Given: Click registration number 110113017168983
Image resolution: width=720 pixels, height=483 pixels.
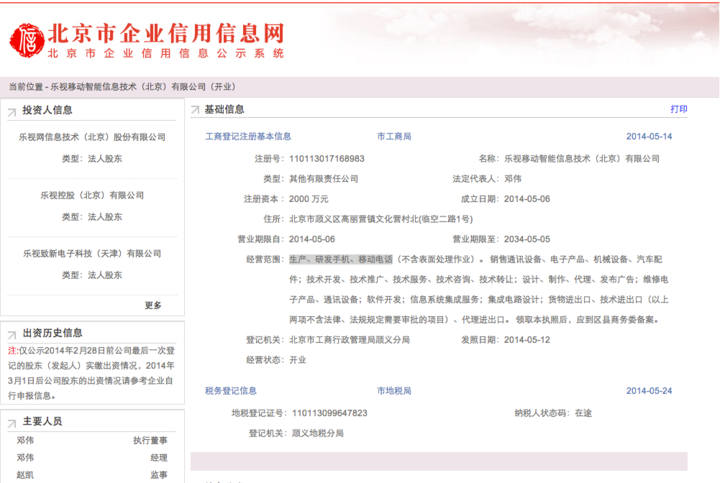Looking at the screenshot, I should pyautogui.click(x=325, y=158).
